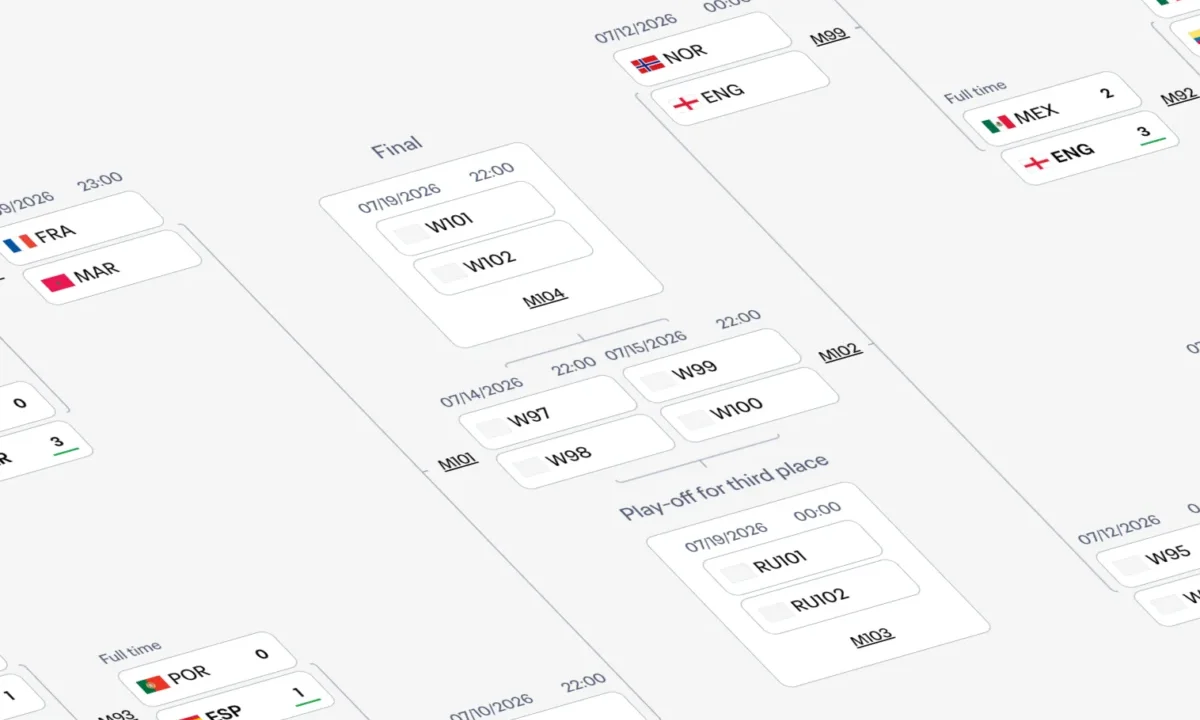This screenshot has height=720, width=1200.
Task: Select the W102 slot in the Final
Action: click(x=503, y=258)
